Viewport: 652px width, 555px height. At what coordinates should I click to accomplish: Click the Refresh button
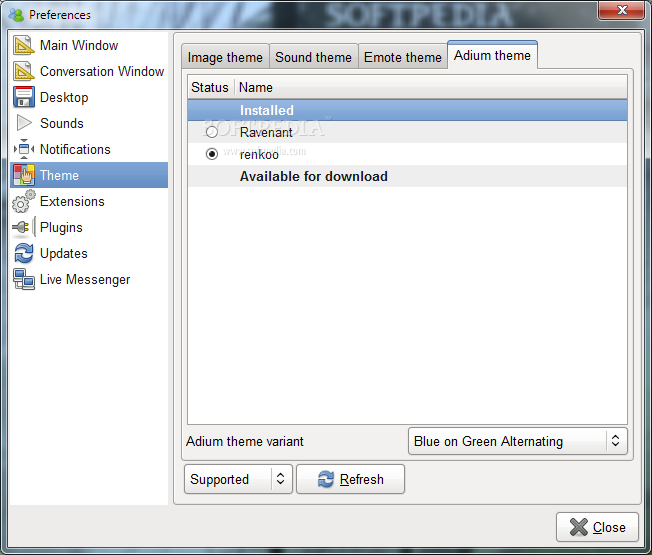pos(350,479)
